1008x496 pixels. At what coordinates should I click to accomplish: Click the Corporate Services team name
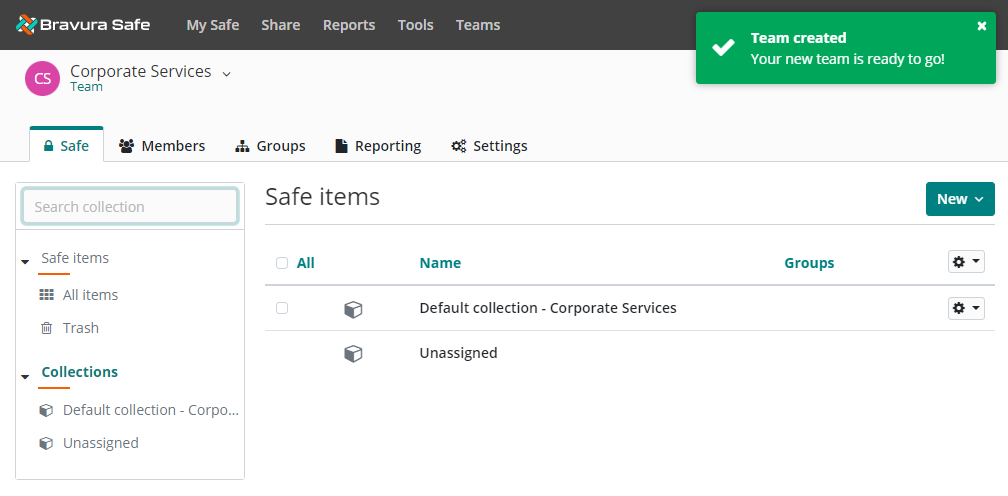(141, 71)
